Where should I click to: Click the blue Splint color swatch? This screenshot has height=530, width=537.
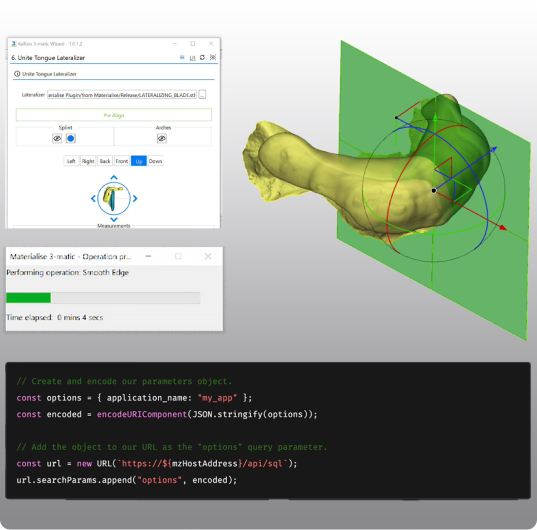[x=71, y=138]
